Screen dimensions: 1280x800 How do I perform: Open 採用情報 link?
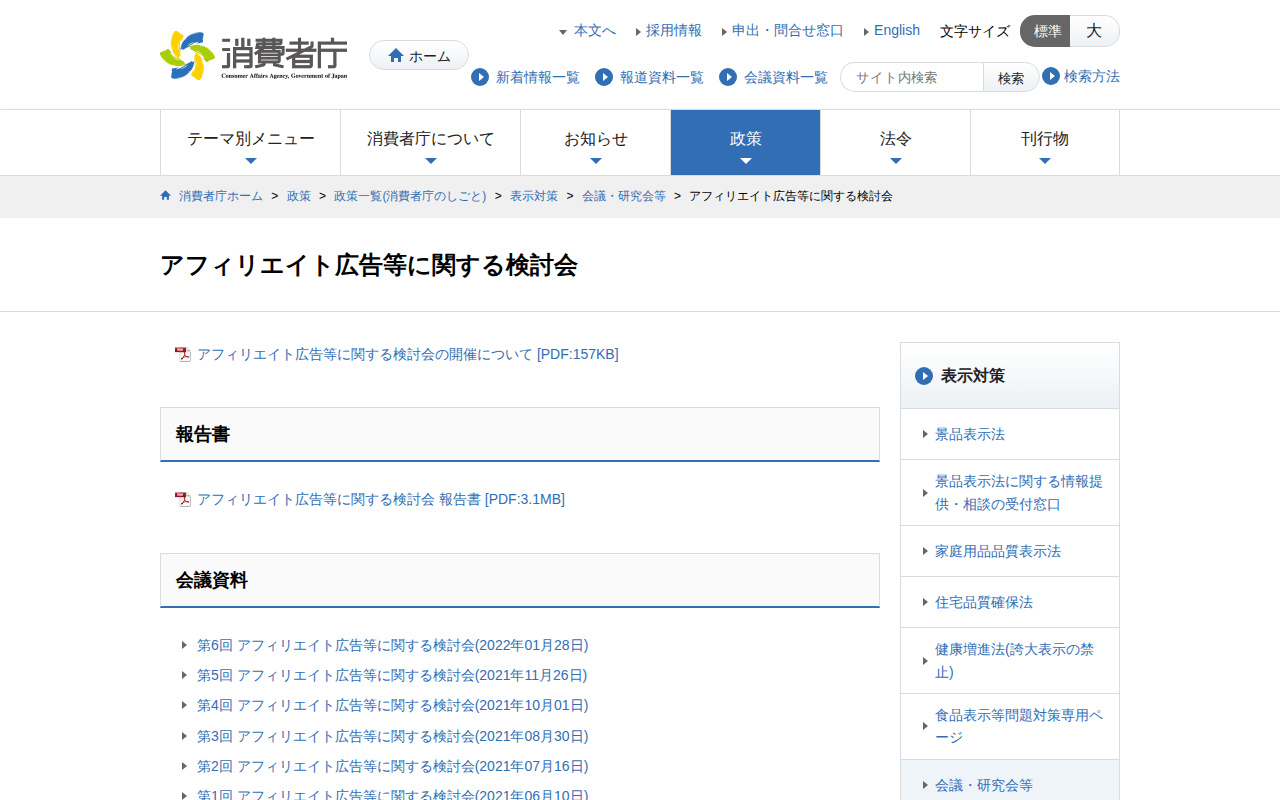(x=674, y=31)
